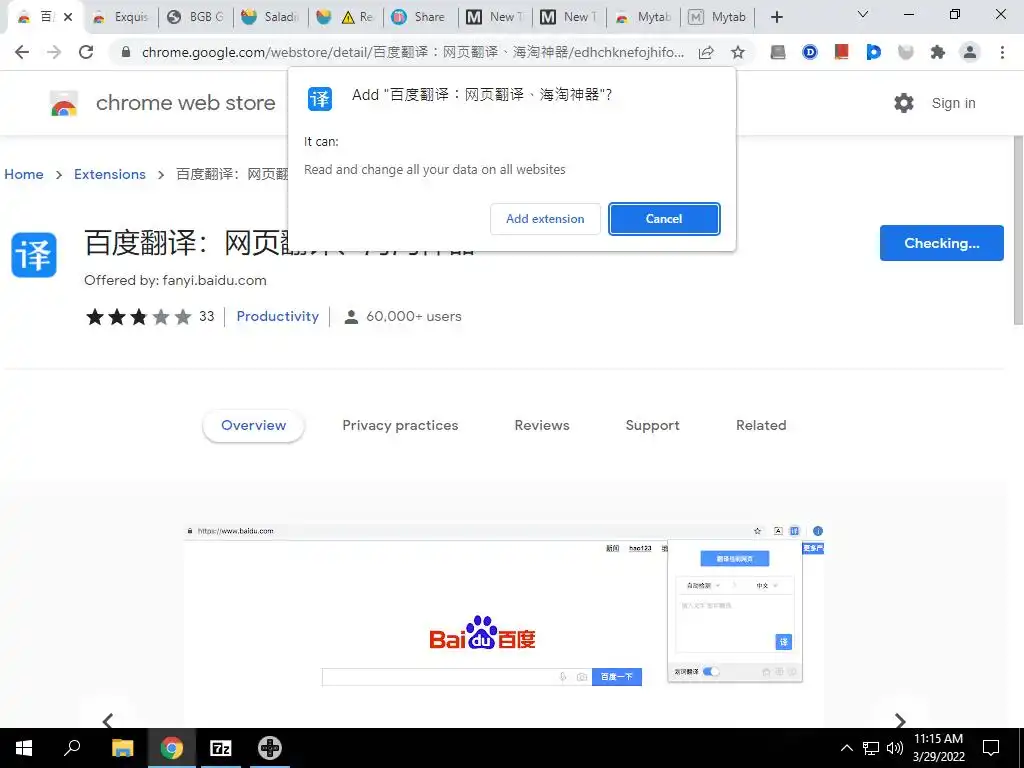Open the Windows Start menu
1024x768 pixels.
[24, 748]
